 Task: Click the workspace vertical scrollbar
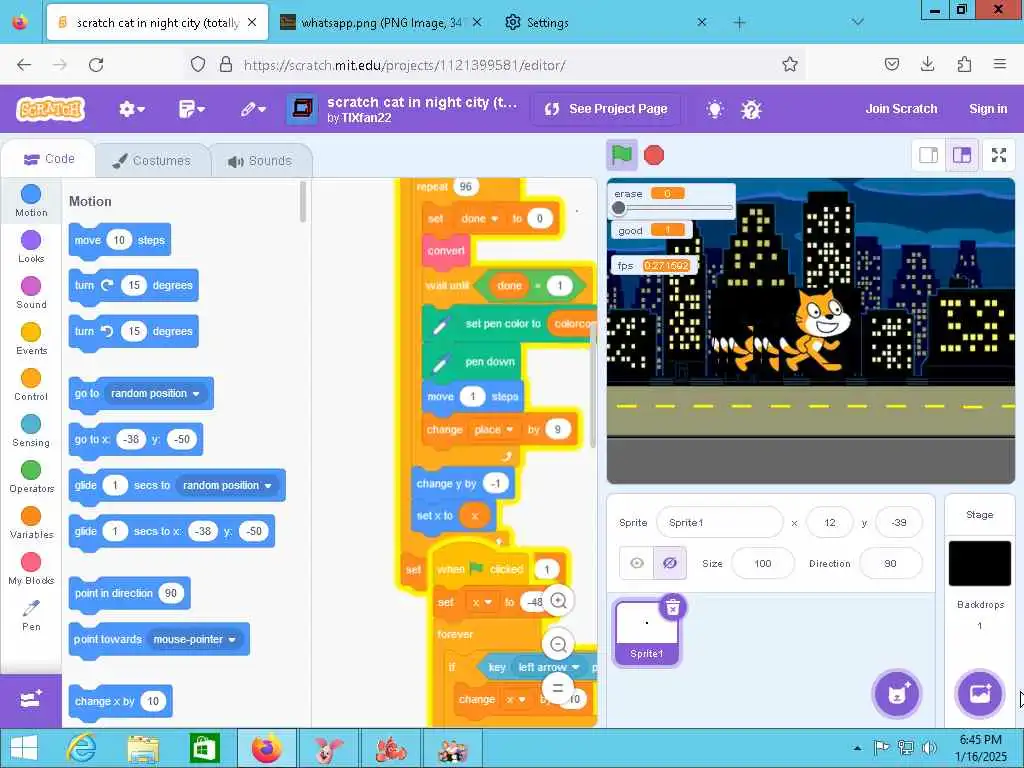point(593,387)
